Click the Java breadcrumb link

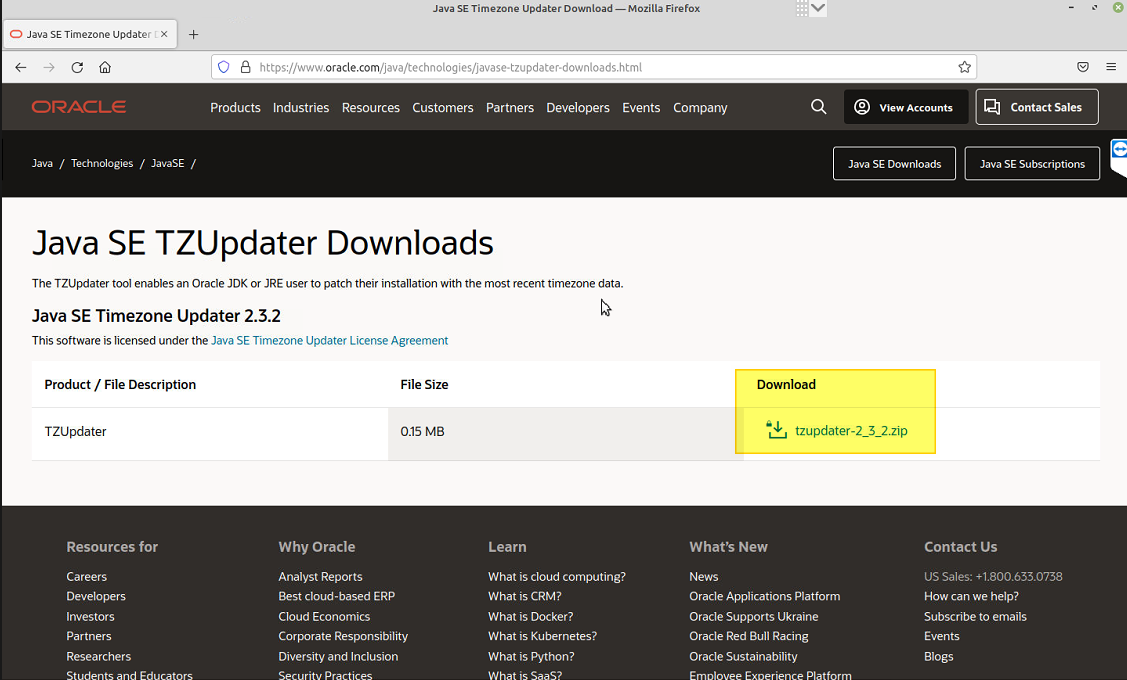click(42, 163)
